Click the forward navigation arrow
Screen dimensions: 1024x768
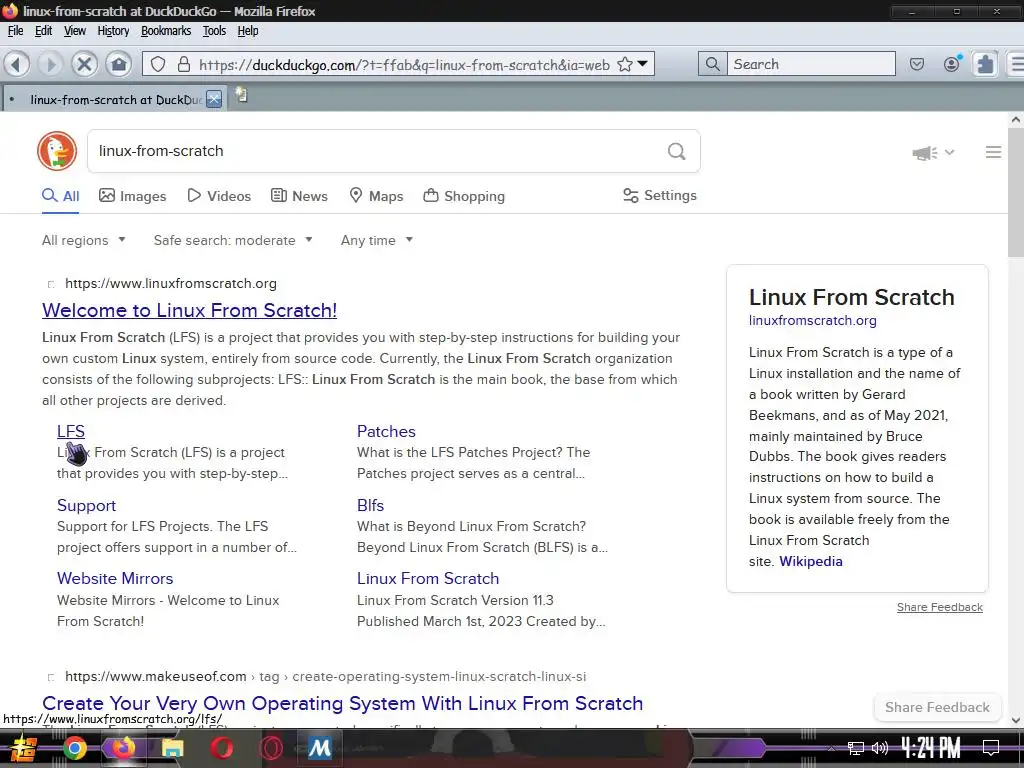50,64
